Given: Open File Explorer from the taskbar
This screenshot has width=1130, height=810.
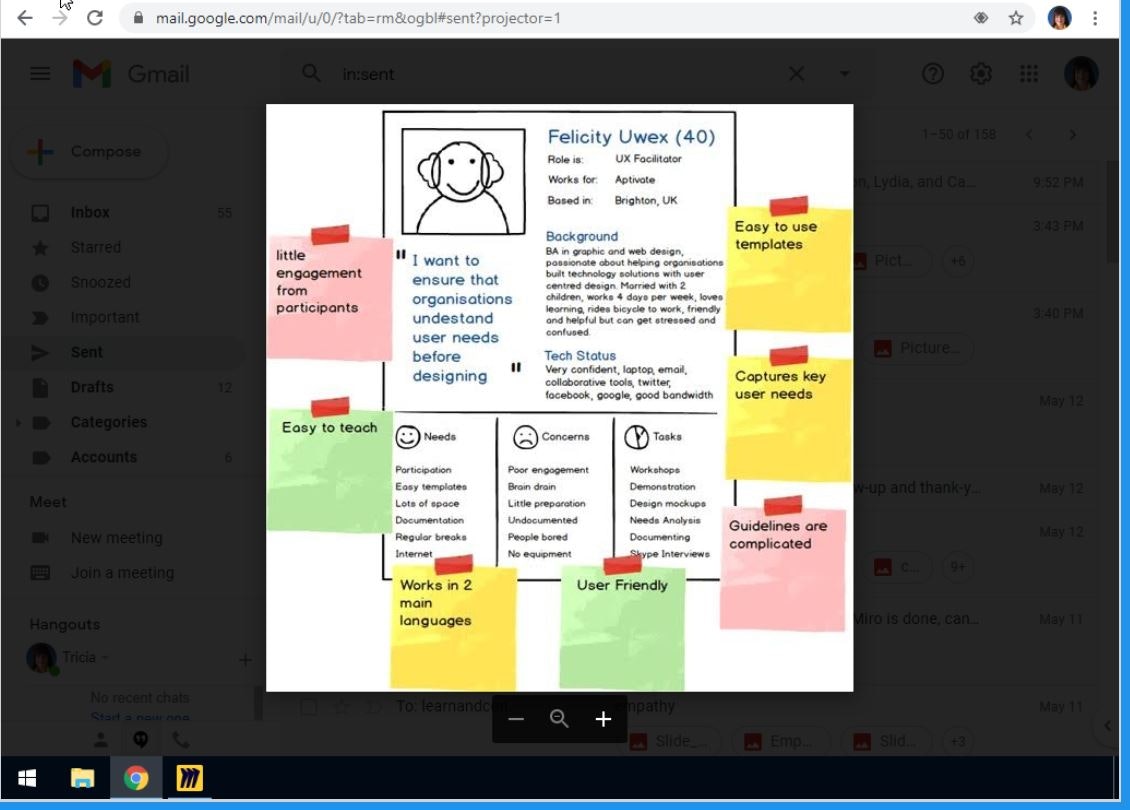Looking at the screenshot, I should tap(82, 778).
